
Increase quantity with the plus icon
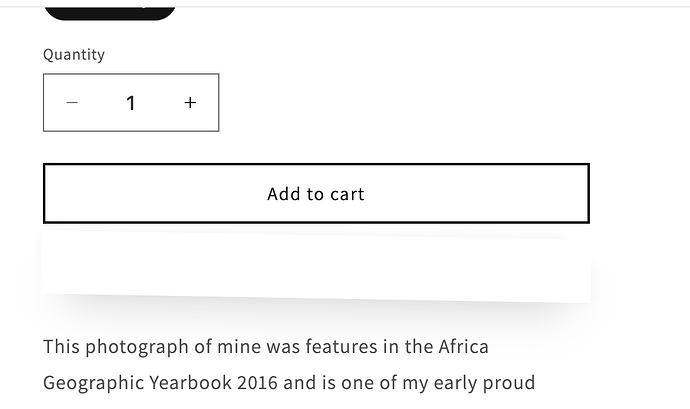[190, 103]
